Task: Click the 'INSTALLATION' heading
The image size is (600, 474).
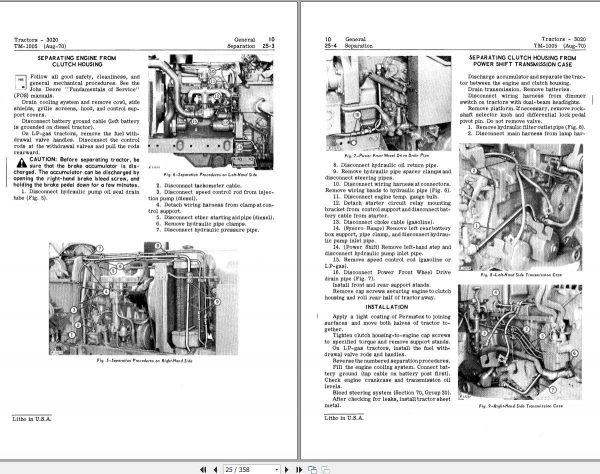Action: tap(387, 307)
